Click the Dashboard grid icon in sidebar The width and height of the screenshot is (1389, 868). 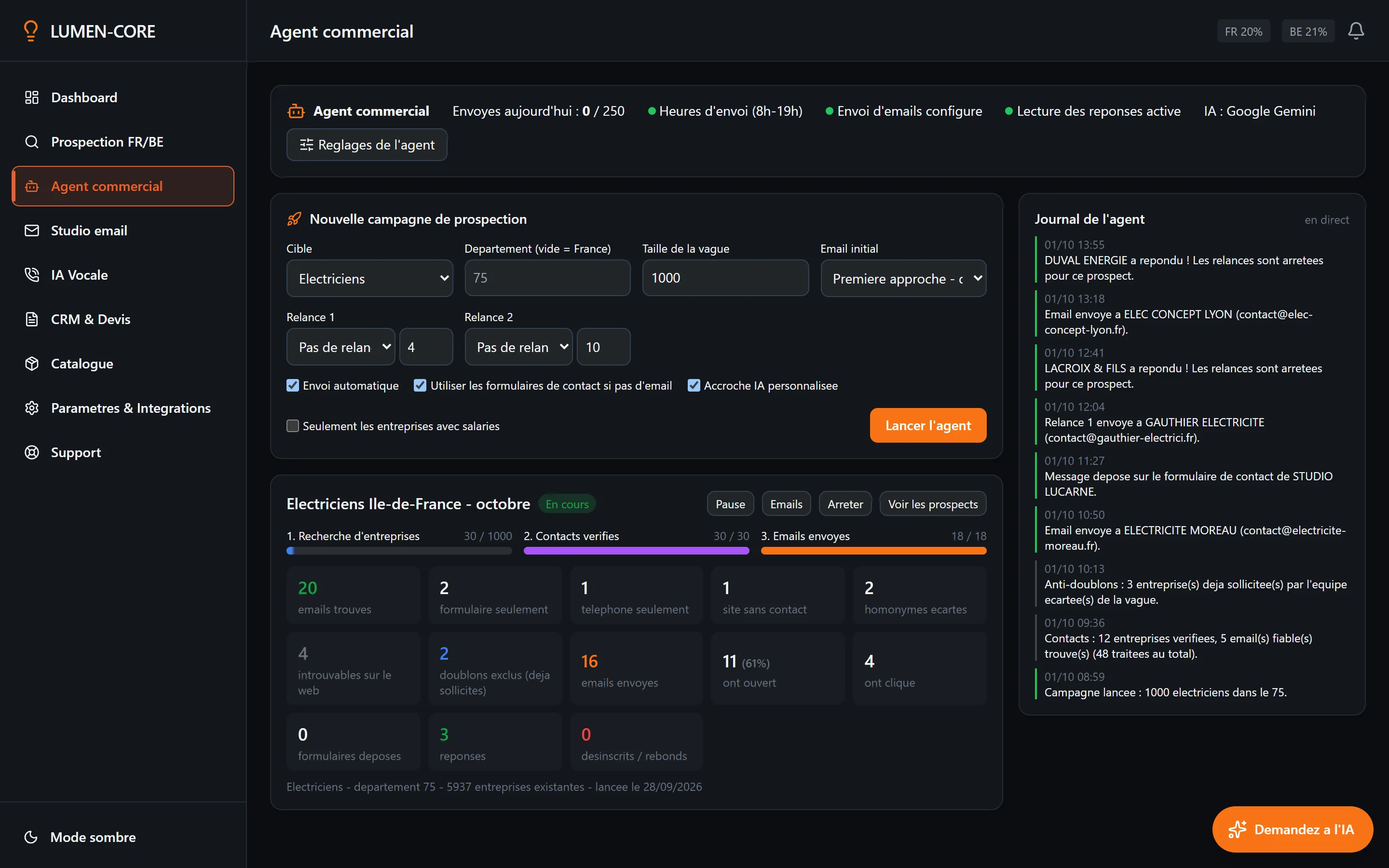(x=32, y=97)
